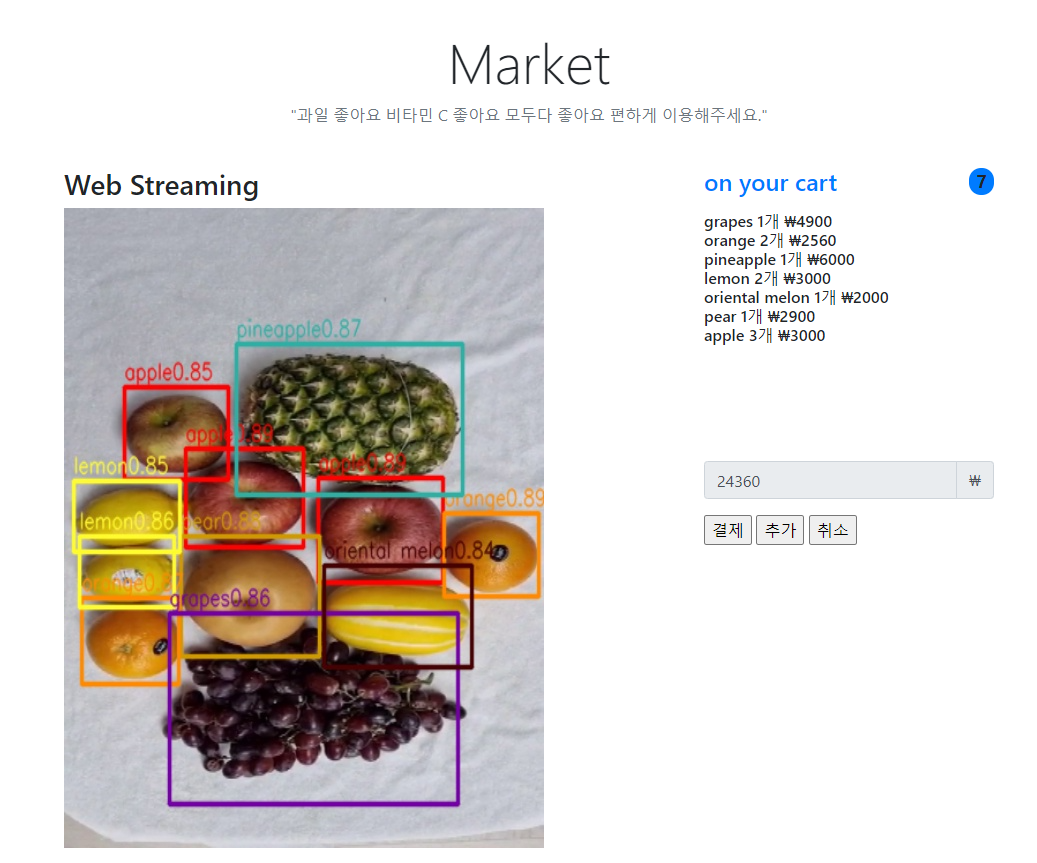The height and width of the screenshot is (863, 1037).
Task: Select oriental melon 1개 ₩2000 cart entry
Action: pyautogui.click(x=796, y=298)
